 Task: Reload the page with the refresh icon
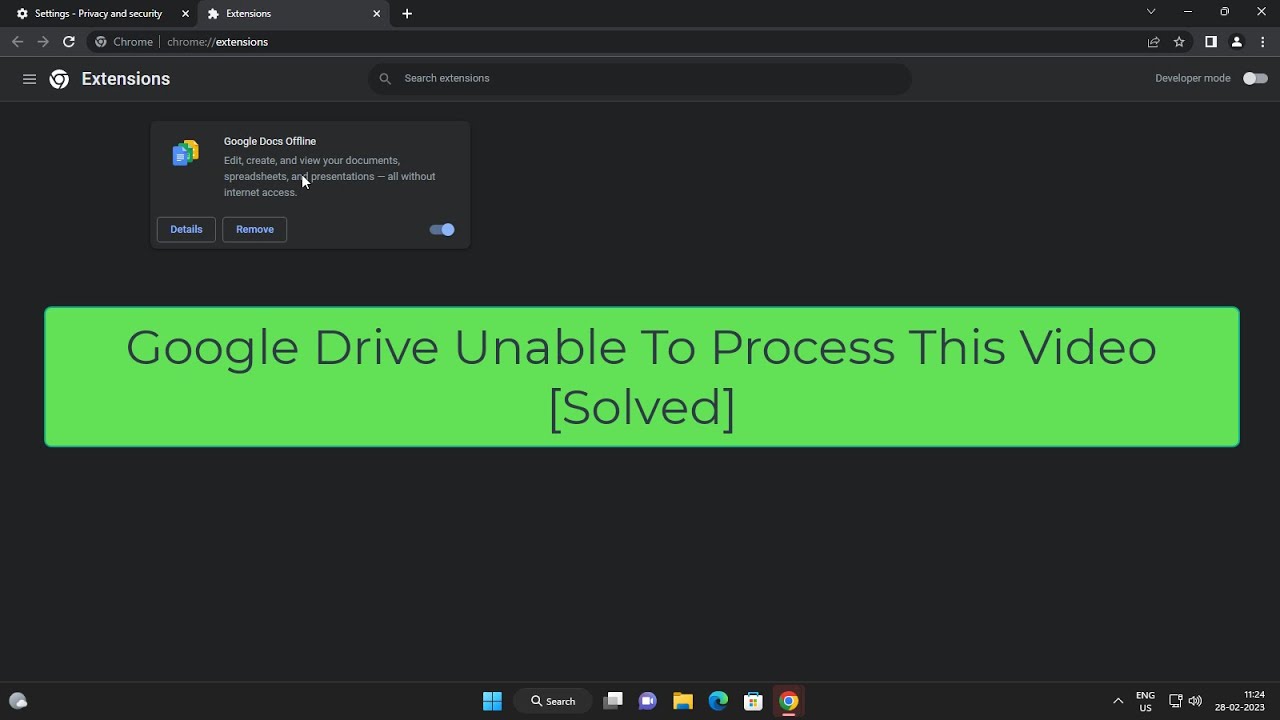68,42
